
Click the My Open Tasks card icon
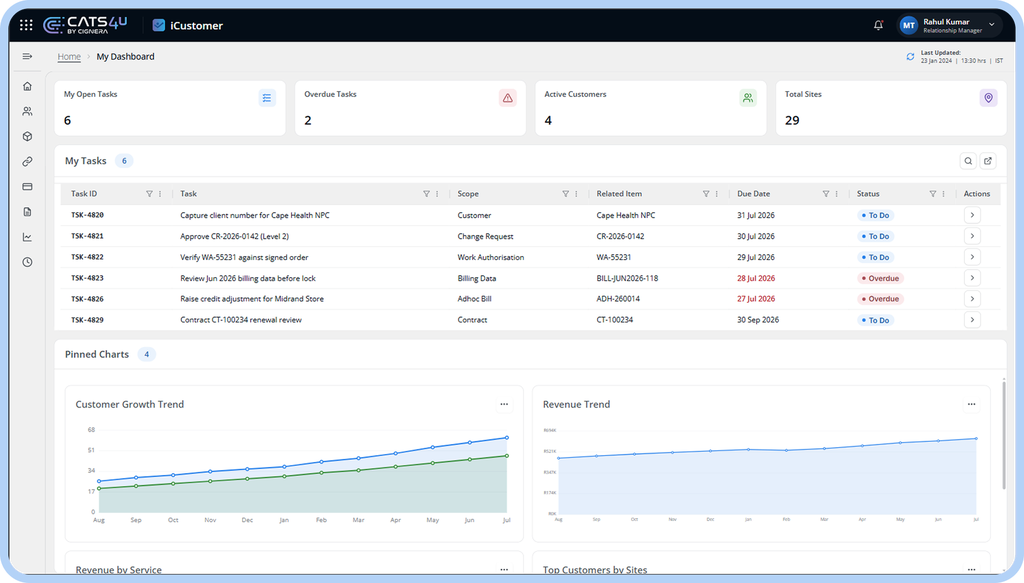(x=267, y=98)
